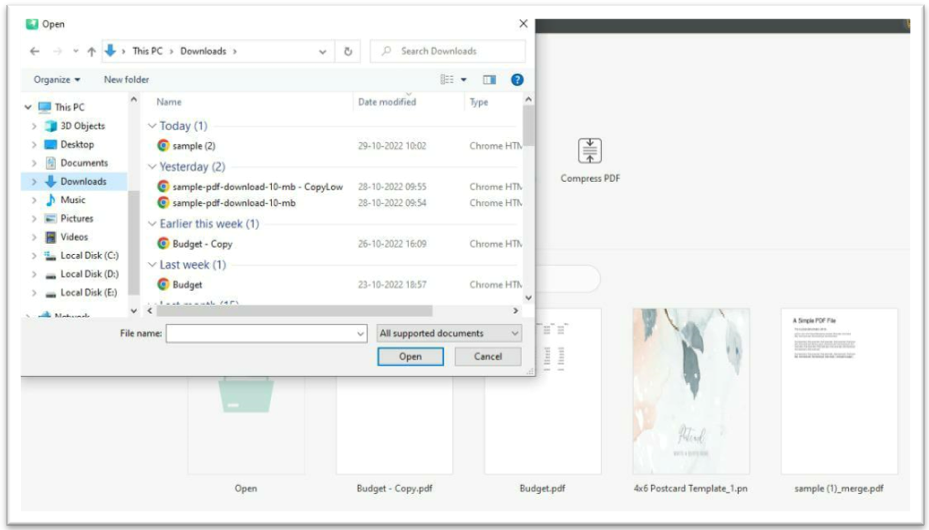Image resolution: width=929 pixels, height=530 pixels.
Task: Select the sample (2) Chrome file icon
Action: point(163,145)
